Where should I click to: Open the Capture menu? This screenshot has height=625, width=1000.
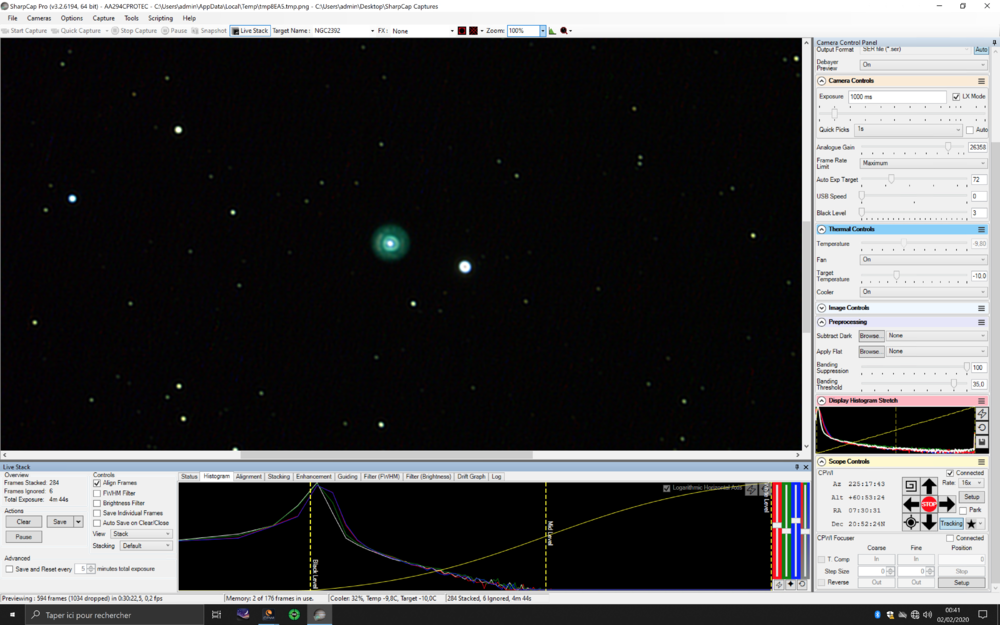tap(104, 18)
